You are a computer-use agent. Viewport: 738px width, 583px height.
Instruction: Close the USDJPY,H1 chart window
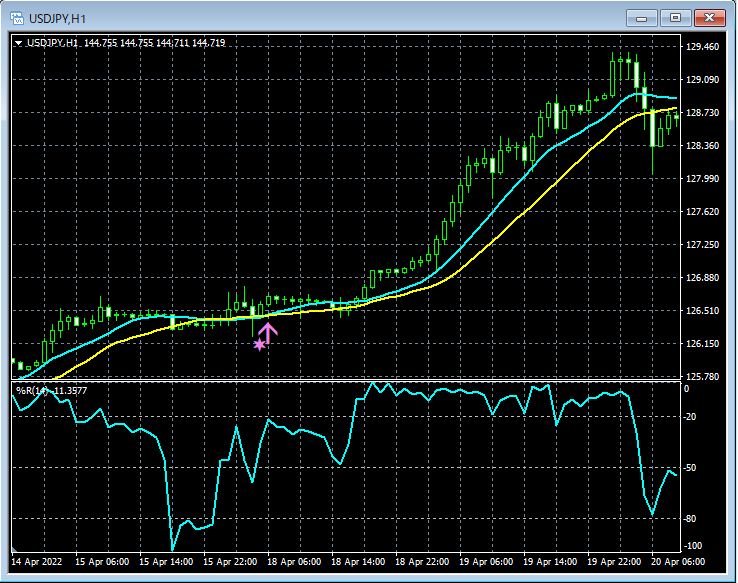(x=709, y=18)
